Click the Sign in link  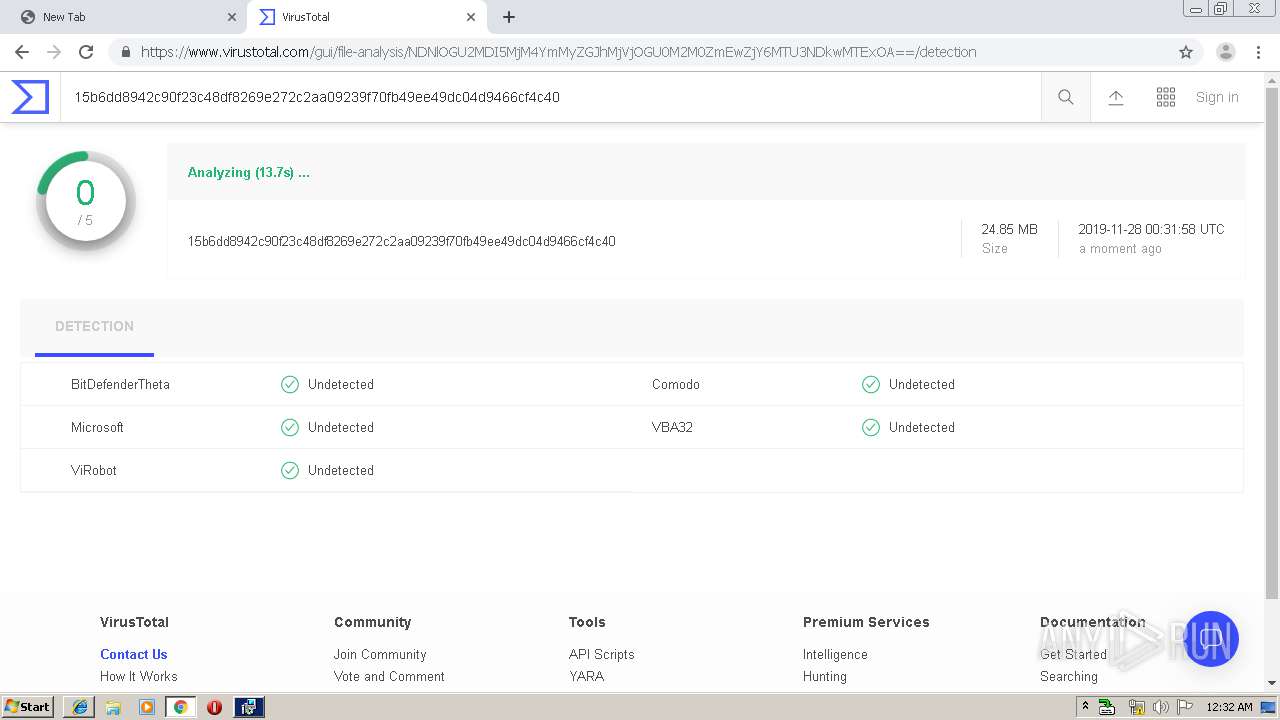1217,97
